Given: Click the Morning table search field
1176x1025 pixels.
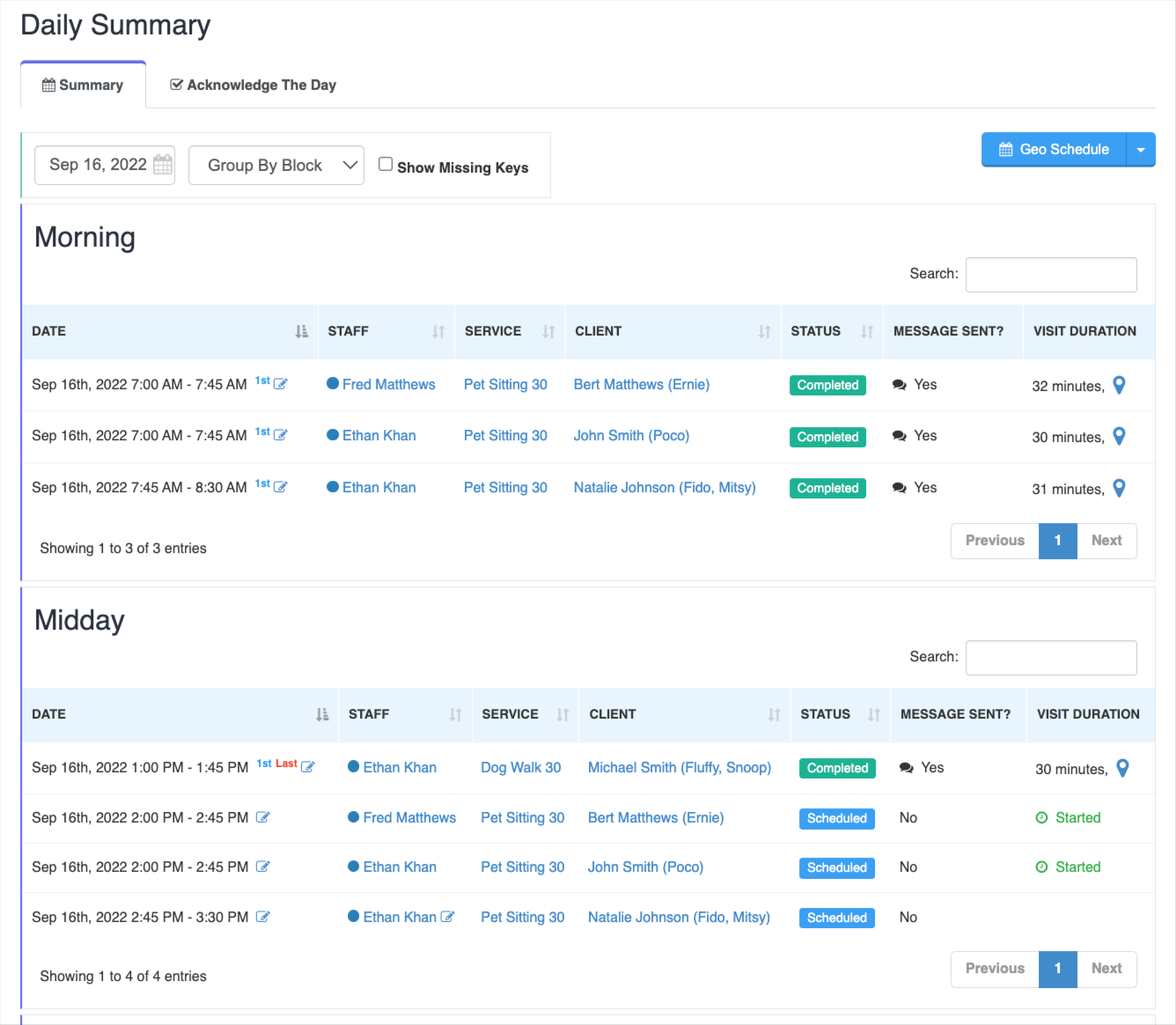Looking at the screenshot, I should coord(1051,275).
